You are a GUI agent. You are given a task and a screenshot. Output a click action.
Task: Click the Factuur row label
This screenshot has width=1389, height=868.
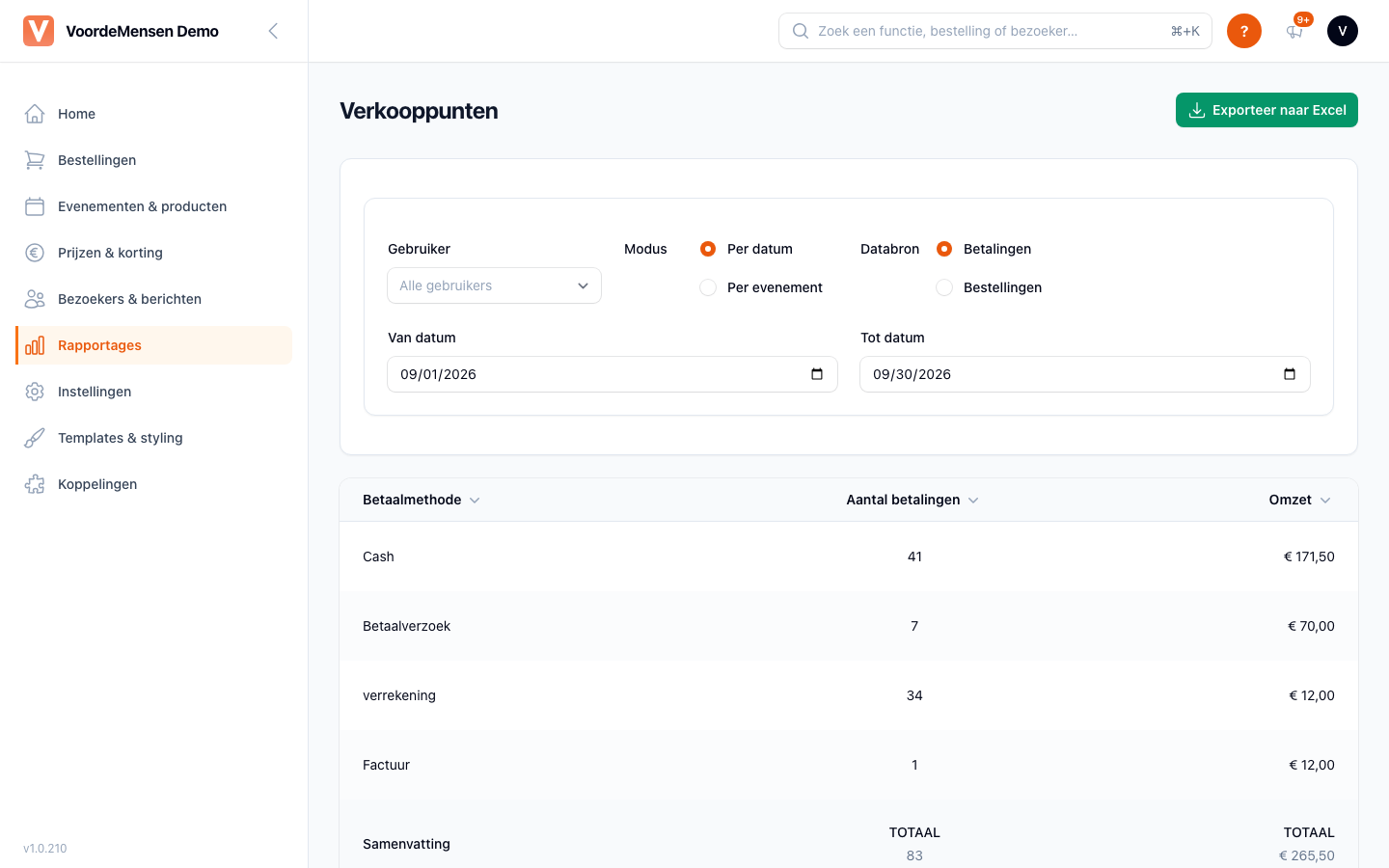[386, 765]
